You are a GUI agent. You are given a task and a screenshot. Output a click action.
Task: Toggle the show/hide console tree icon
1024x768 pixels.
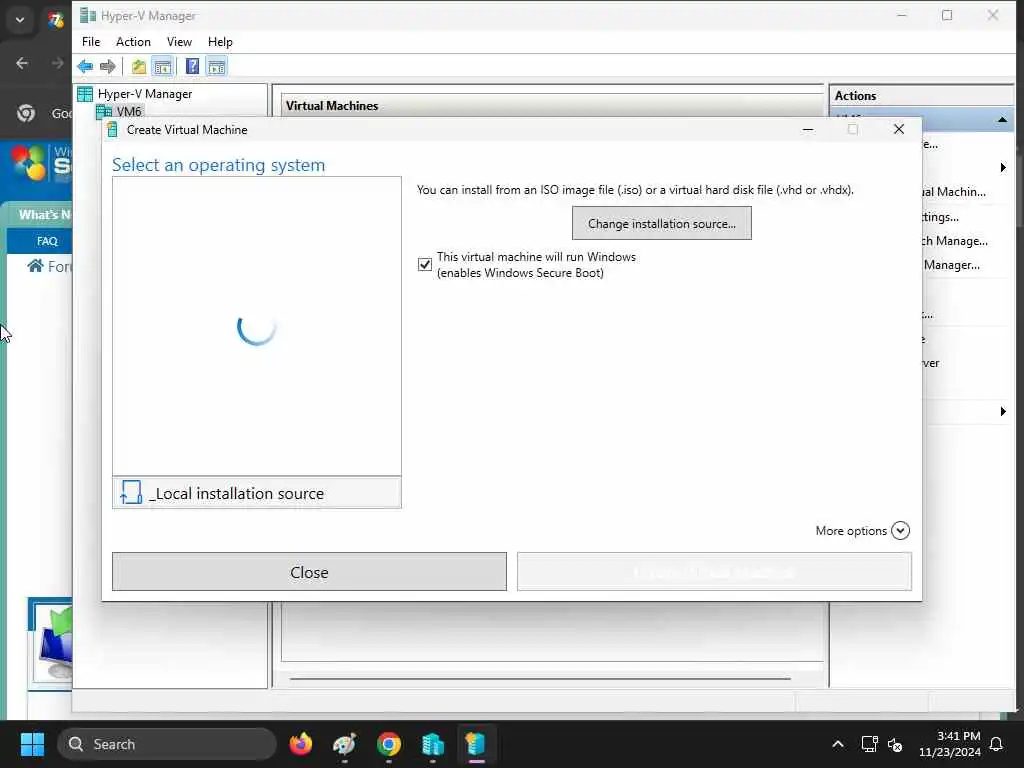(163, 66)
